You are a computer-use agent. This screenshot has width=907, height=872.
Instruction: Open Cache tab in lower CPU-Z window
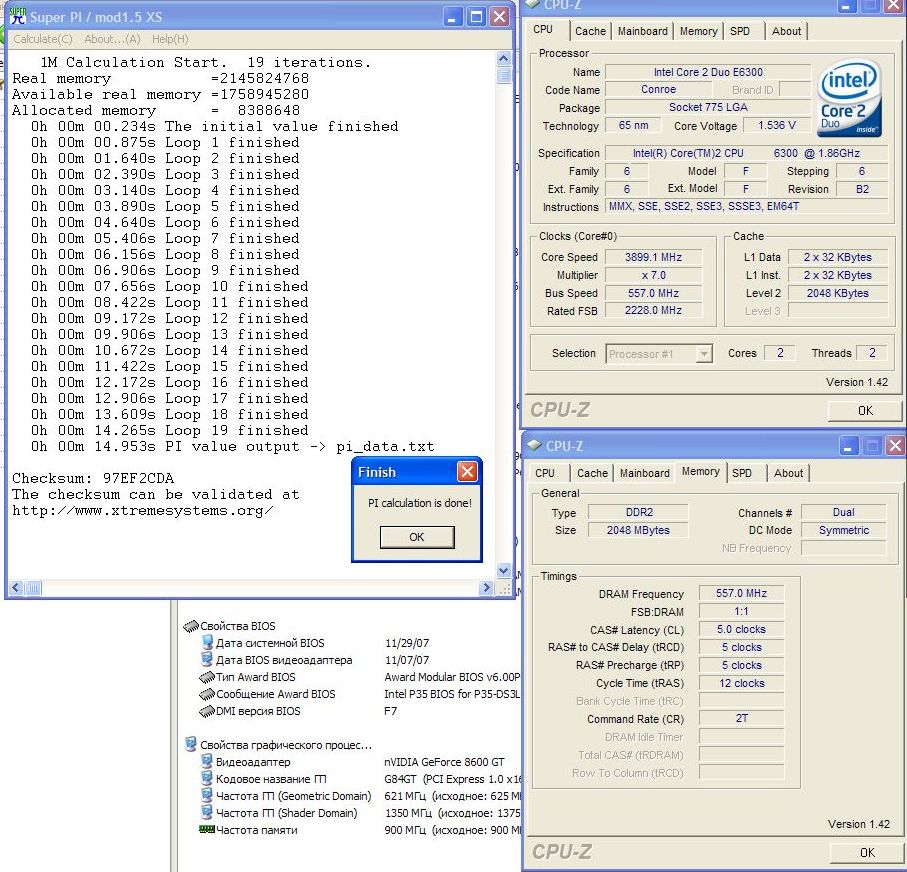pyautogui.click(x=592, y=473)
